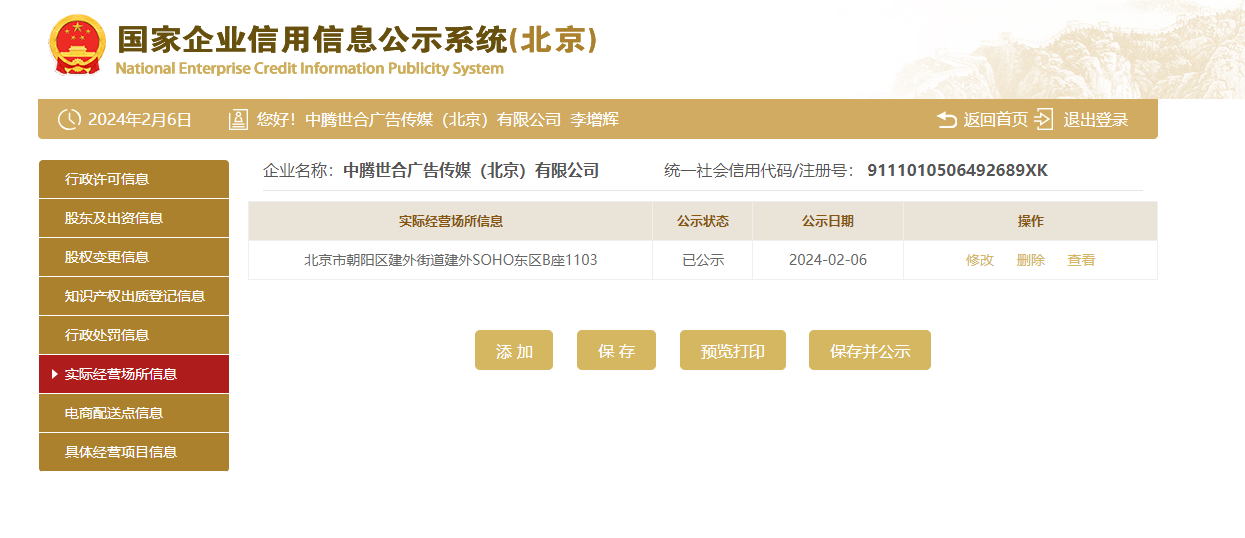This screenshot has width=1245, height=538.
Task: Click the 已公示 status cell
Action: click(x=703, y=260)
